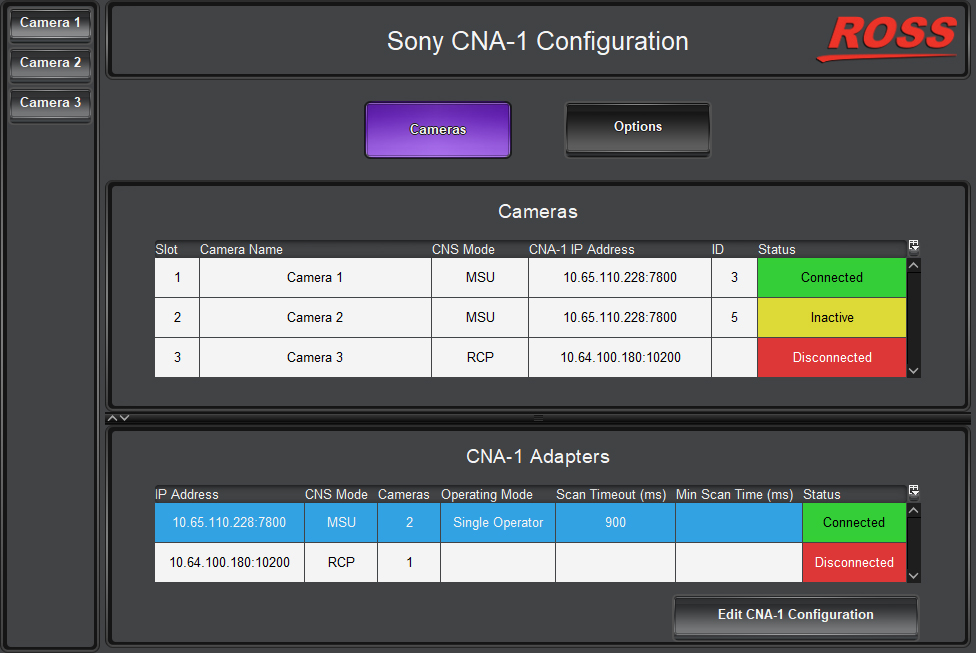Sort the Cameras table by Camera Name header
The image size is (976, 653).
(x=241, y=249)
